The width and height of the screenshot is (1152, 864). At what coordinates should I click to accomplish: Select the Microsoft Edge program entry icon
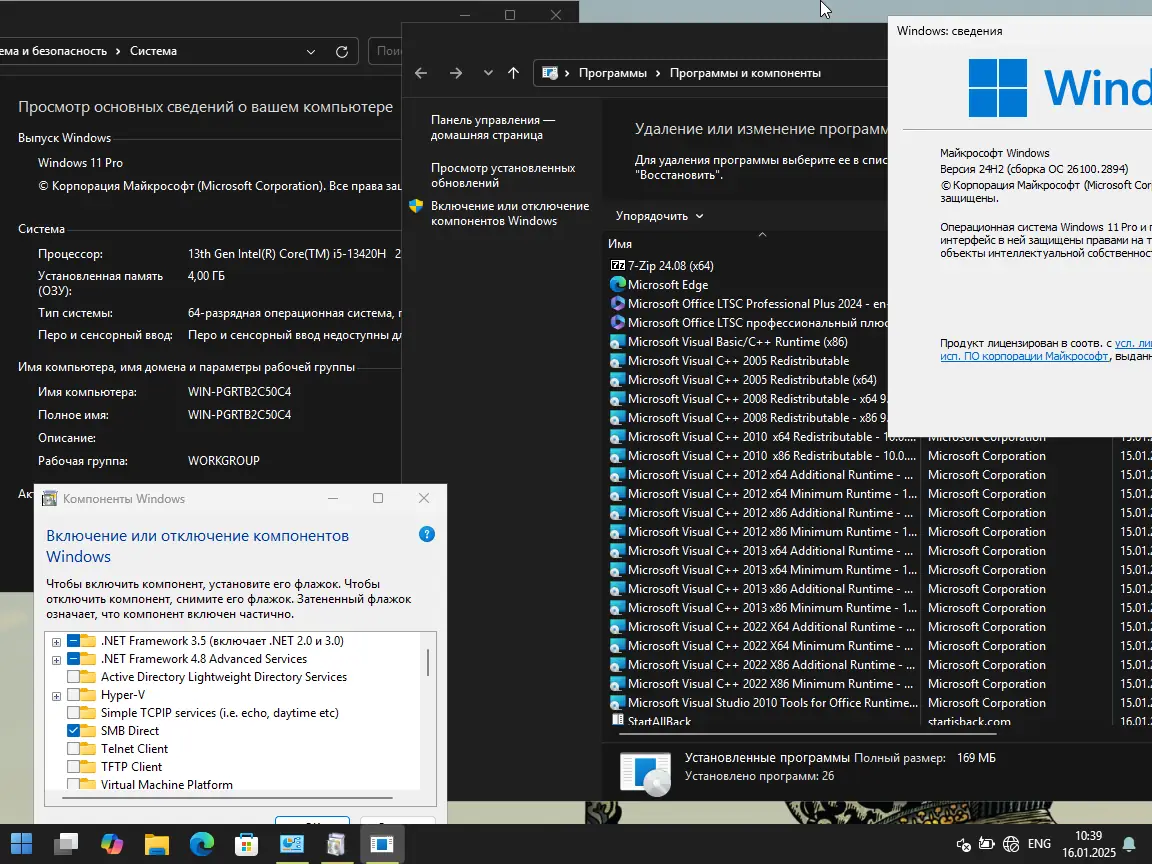tap(617, 284)
